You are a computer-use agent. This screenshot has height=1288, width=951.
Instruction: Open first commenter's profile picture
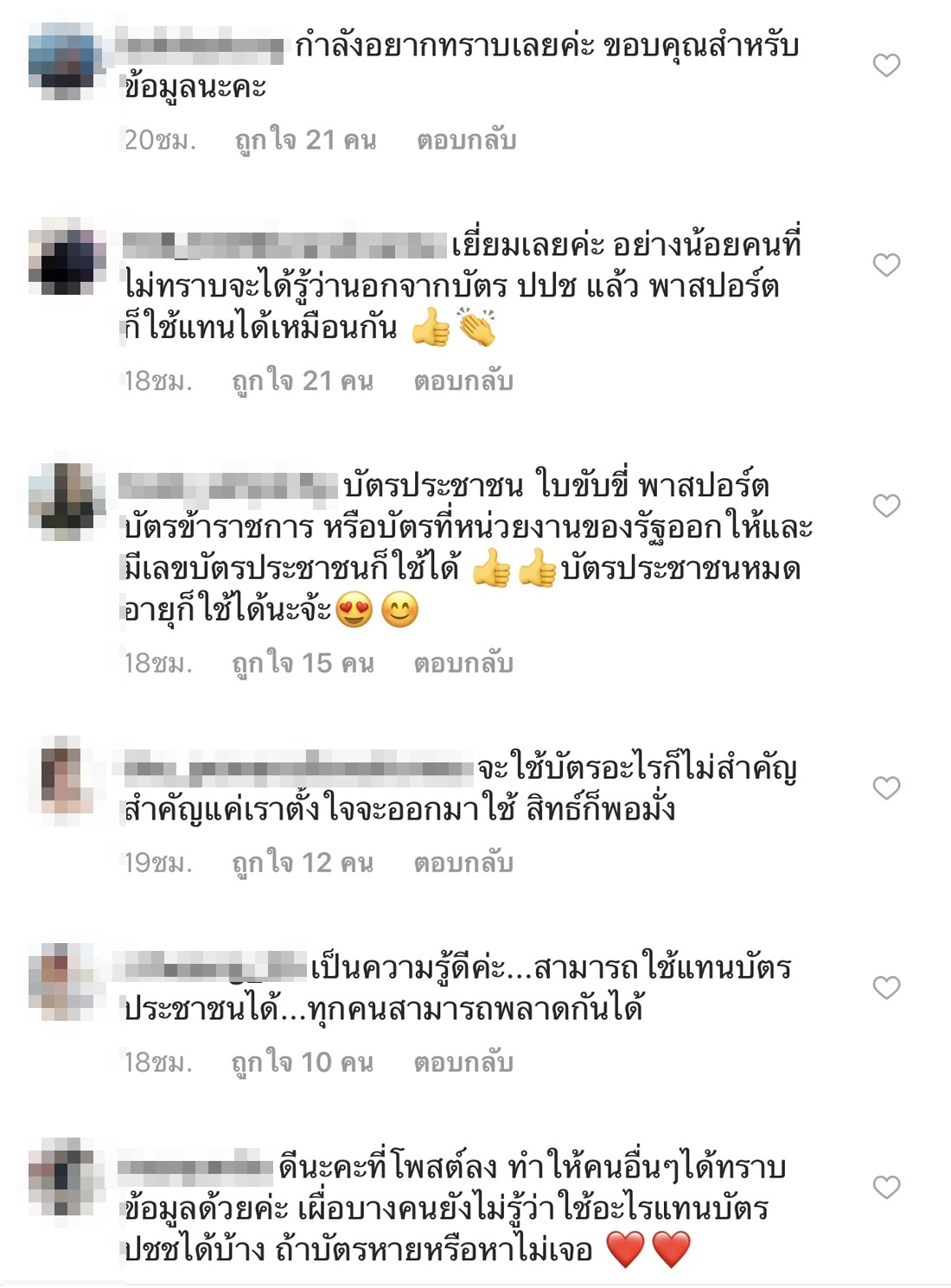point(67,61)
